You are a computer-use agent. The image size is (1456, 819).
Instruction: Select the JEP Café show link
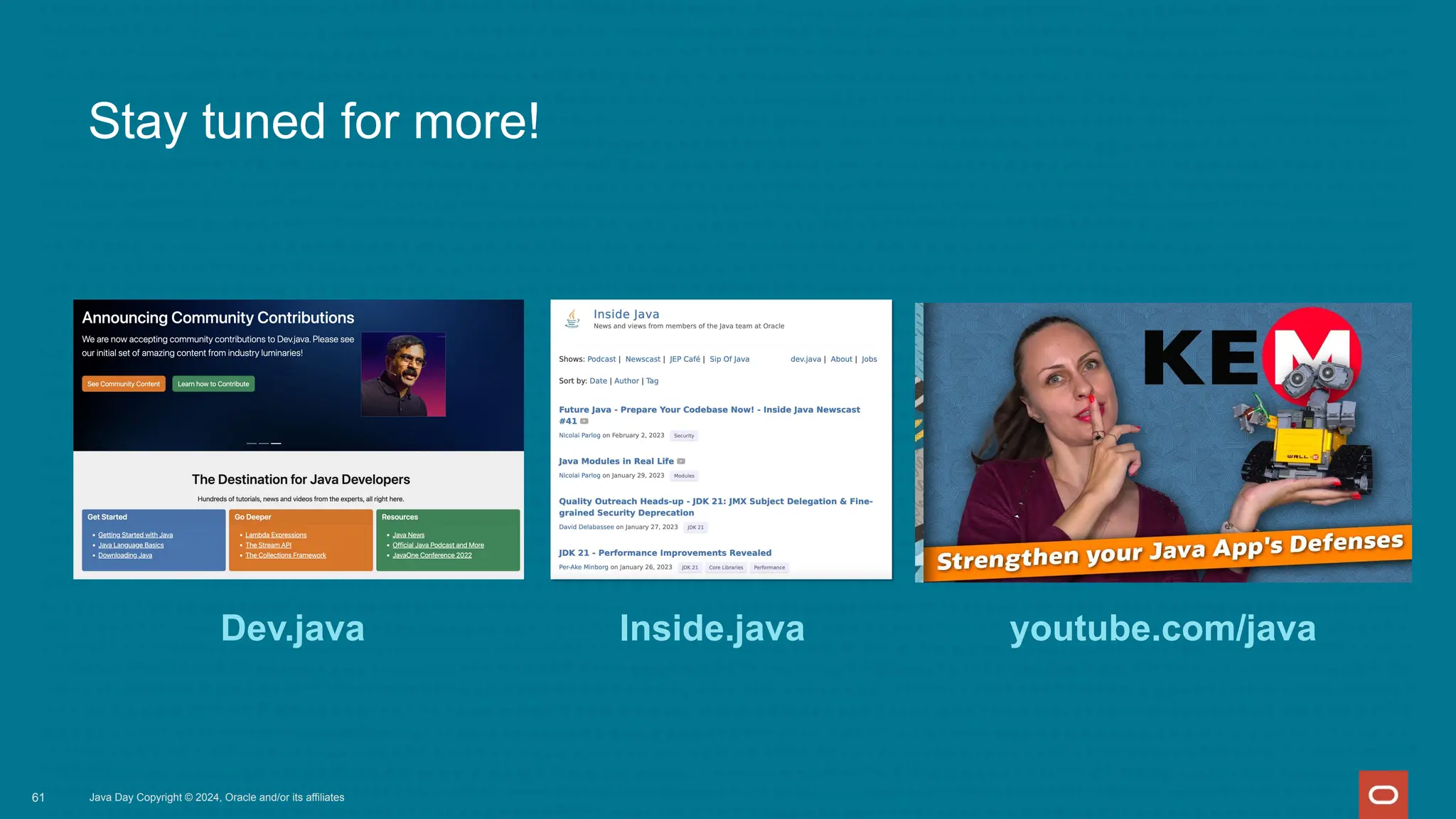point(685,359)
